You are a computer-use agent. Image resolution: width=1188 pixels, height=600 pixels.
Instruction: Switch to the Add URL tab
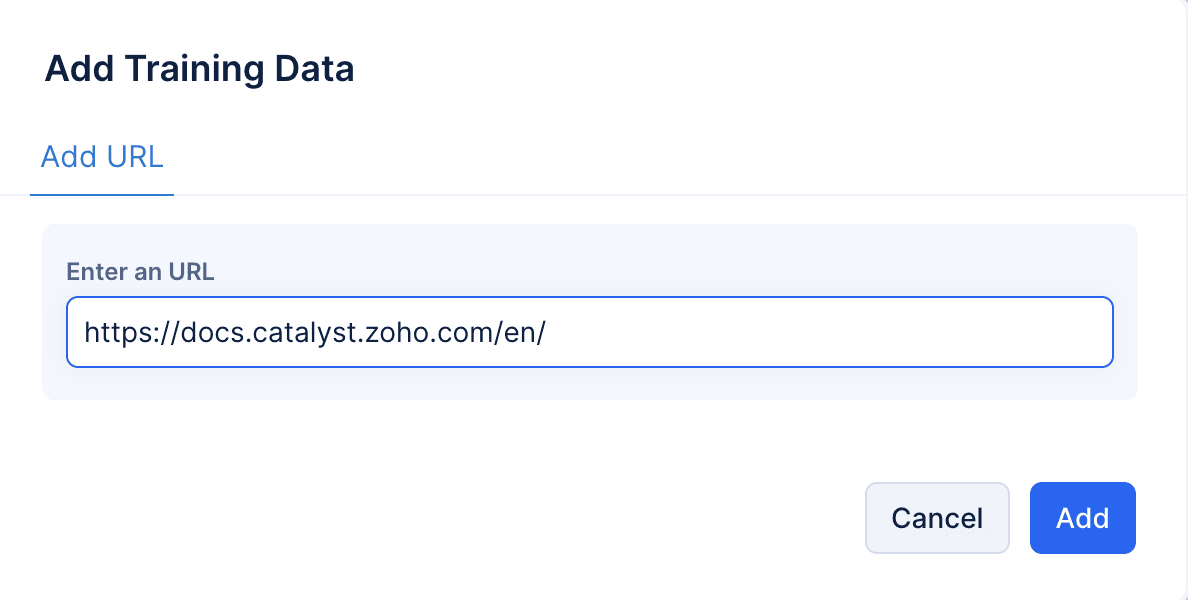[102, 157]
